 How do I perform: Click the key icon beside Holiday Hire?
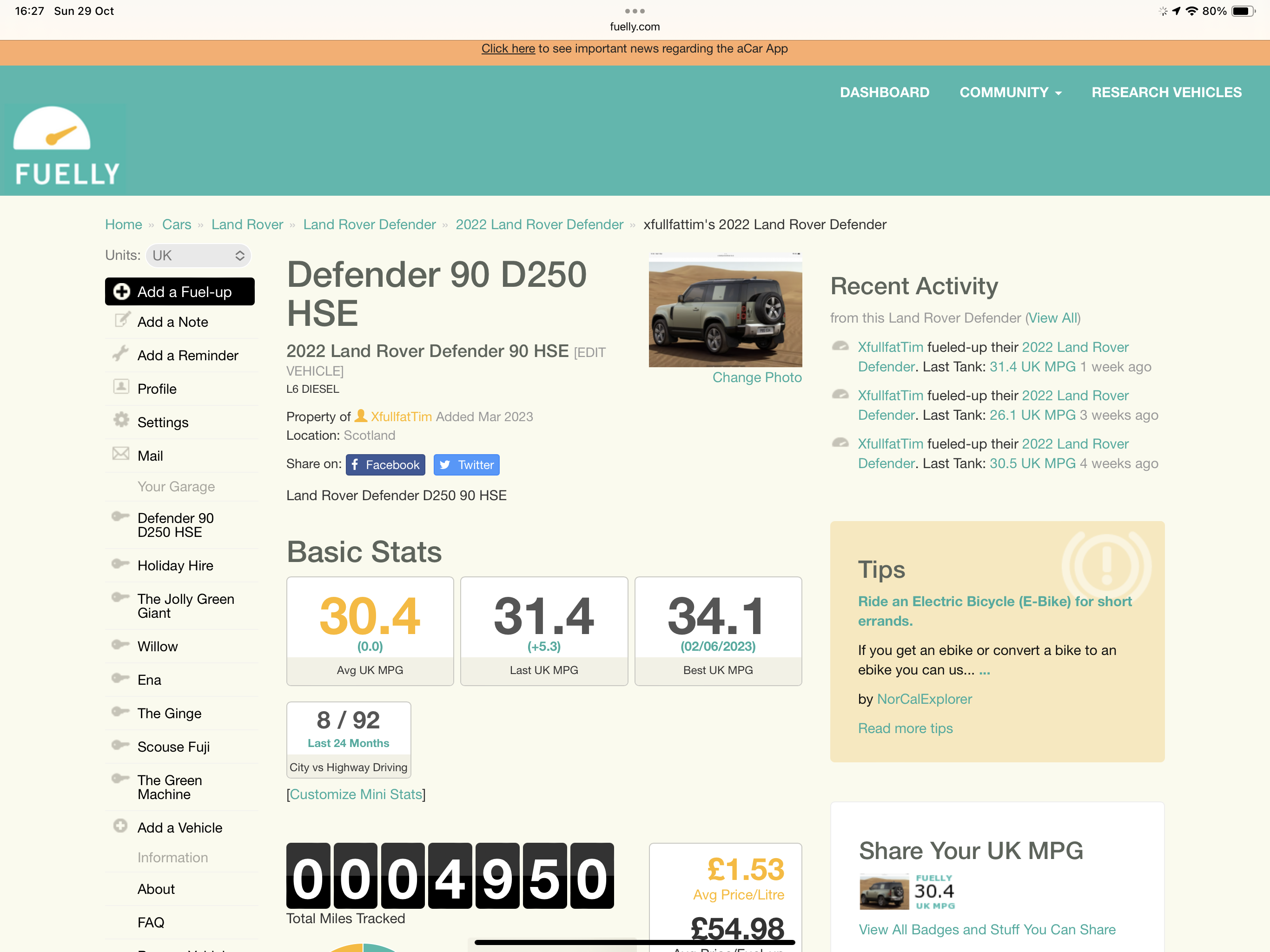[x=120, y=564]
